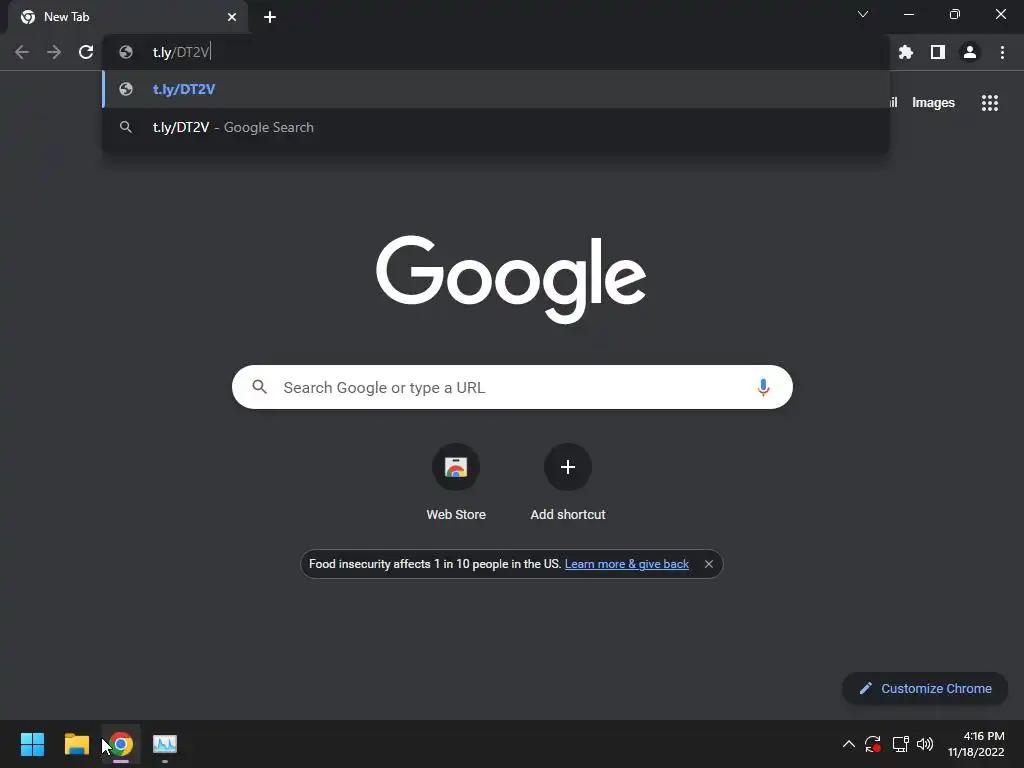The image size is (1024, 768).
Task: Click the Chrome taskbar icon
Action: pos(121,744)
